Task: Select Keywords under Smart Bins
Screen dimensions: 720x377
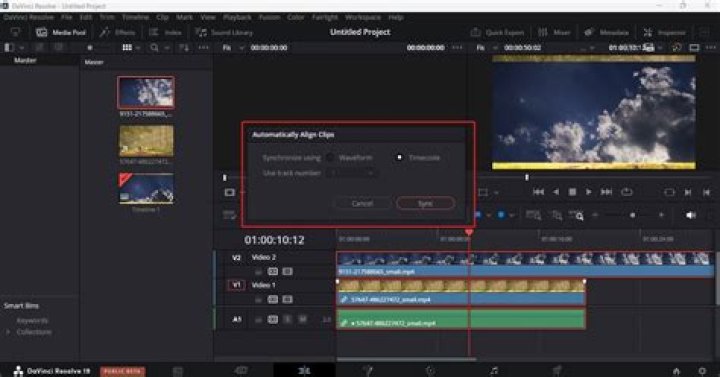Action: tap(32, 321)
